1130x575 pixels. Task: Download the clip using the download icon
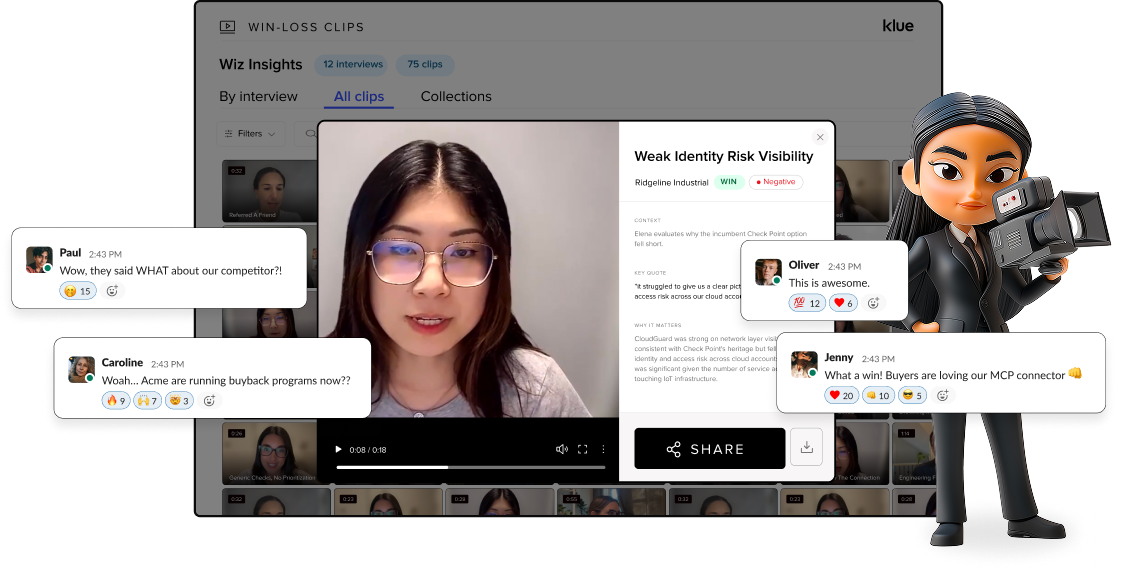coord(806,448)
